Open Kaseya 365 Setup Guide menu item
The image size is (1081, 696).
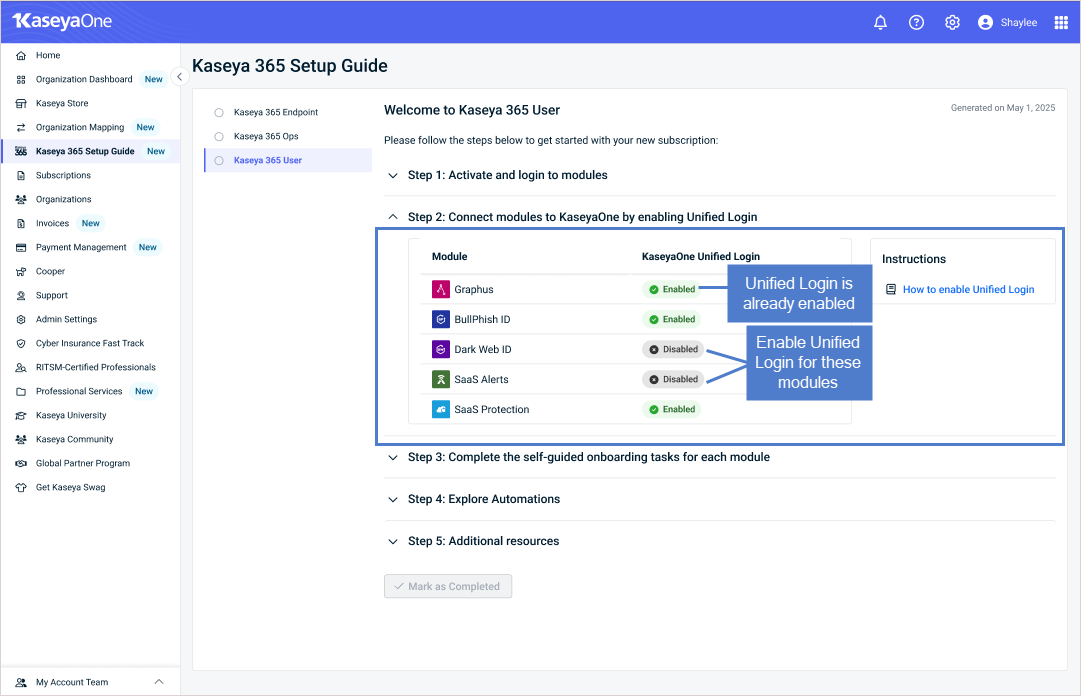(x=90, y=152)
